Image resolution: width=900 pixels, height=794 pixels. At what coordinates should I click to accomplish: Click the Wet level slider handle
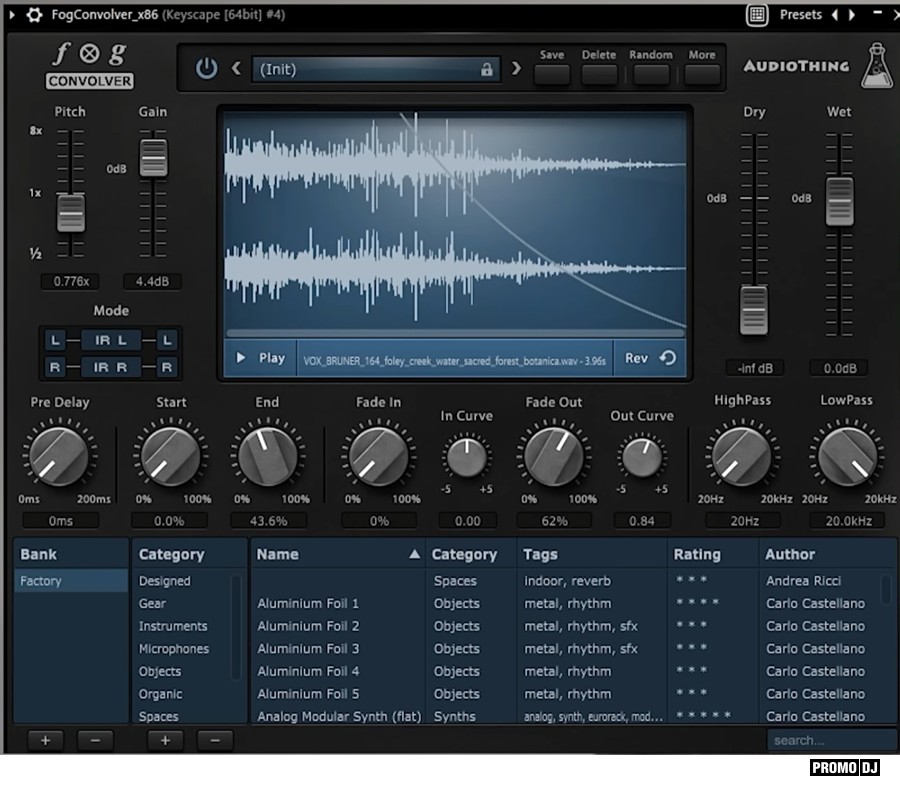pos(839,201)
